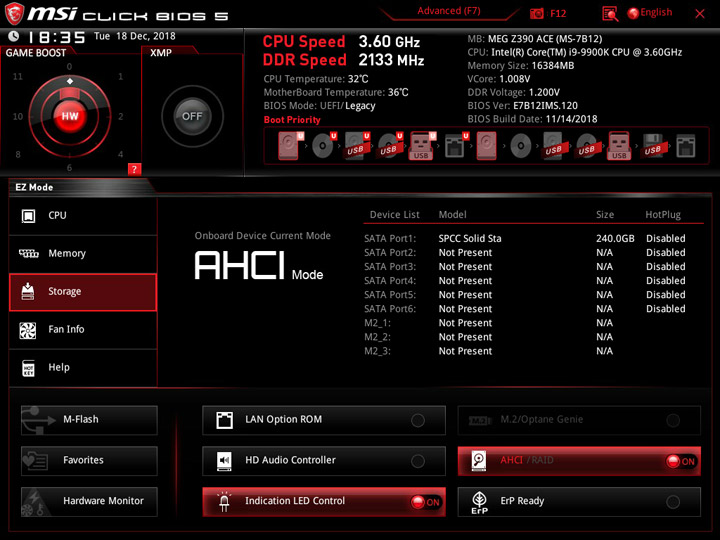Open the English language selector
Screen dimensions: 720x540
tap(650, 13)
